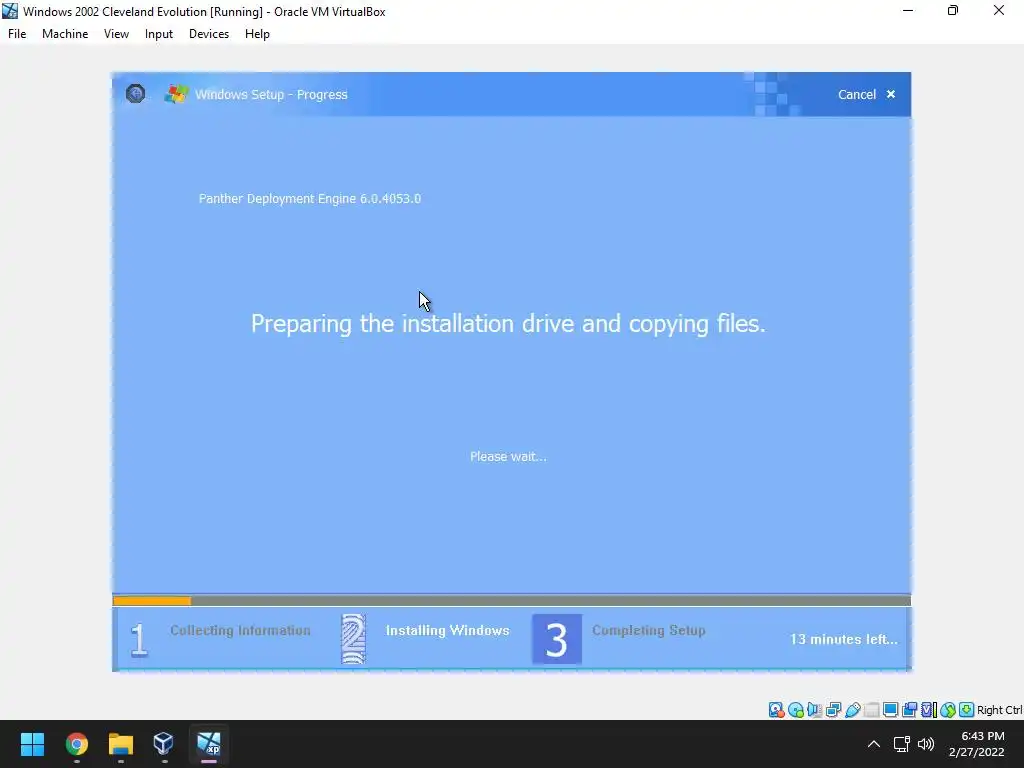Select the running XP VM taskbar icon
The image size is (1024, 768).
point(209,744)
